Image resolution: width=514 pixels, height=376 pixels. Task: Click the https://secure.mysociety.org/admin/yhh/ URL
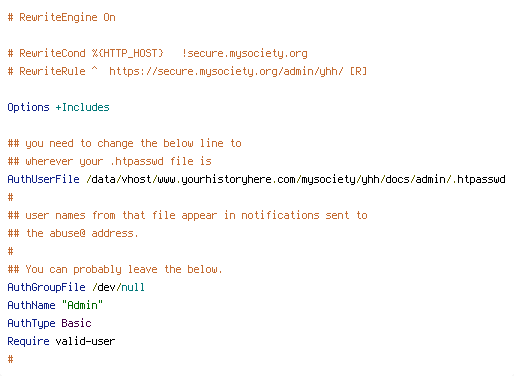pyautogui.click(x=226, y=72)
